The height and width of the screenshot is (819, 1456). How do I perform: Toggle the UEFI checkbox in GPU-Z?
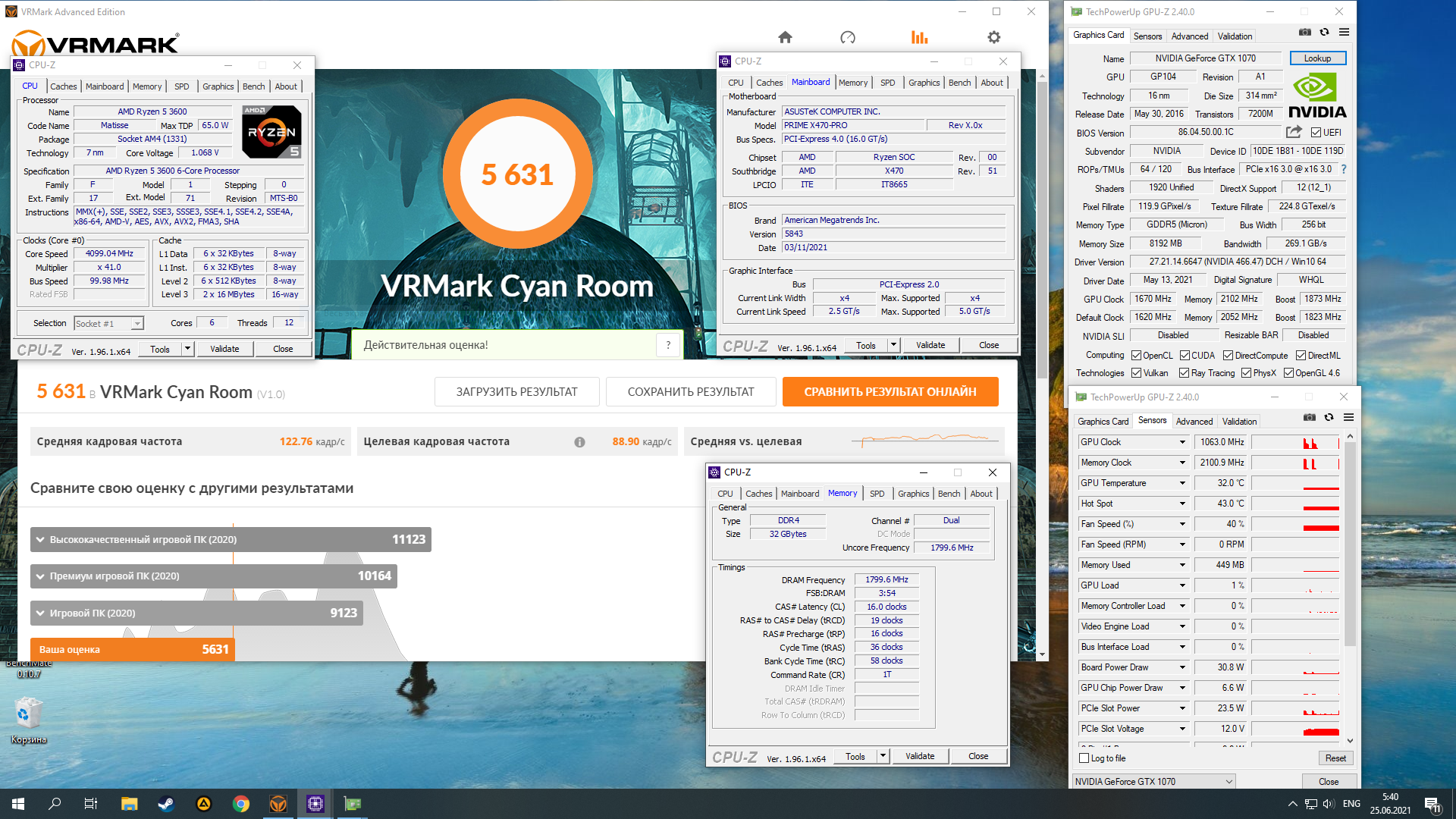point(1316,133)
